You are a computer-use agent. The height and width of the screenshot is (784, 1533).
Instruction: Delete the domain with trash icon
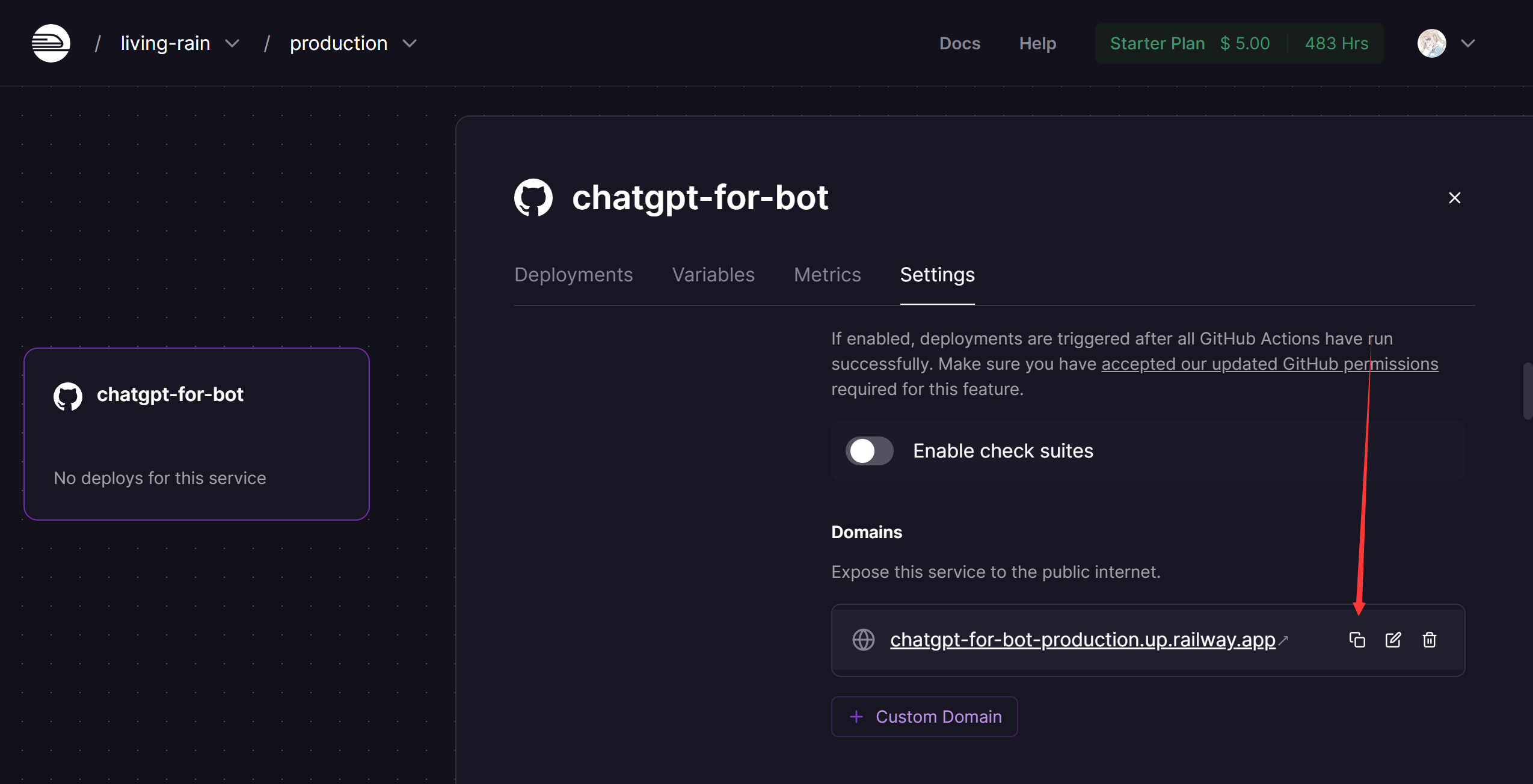pyautogui.click(x=1430, y=640)
